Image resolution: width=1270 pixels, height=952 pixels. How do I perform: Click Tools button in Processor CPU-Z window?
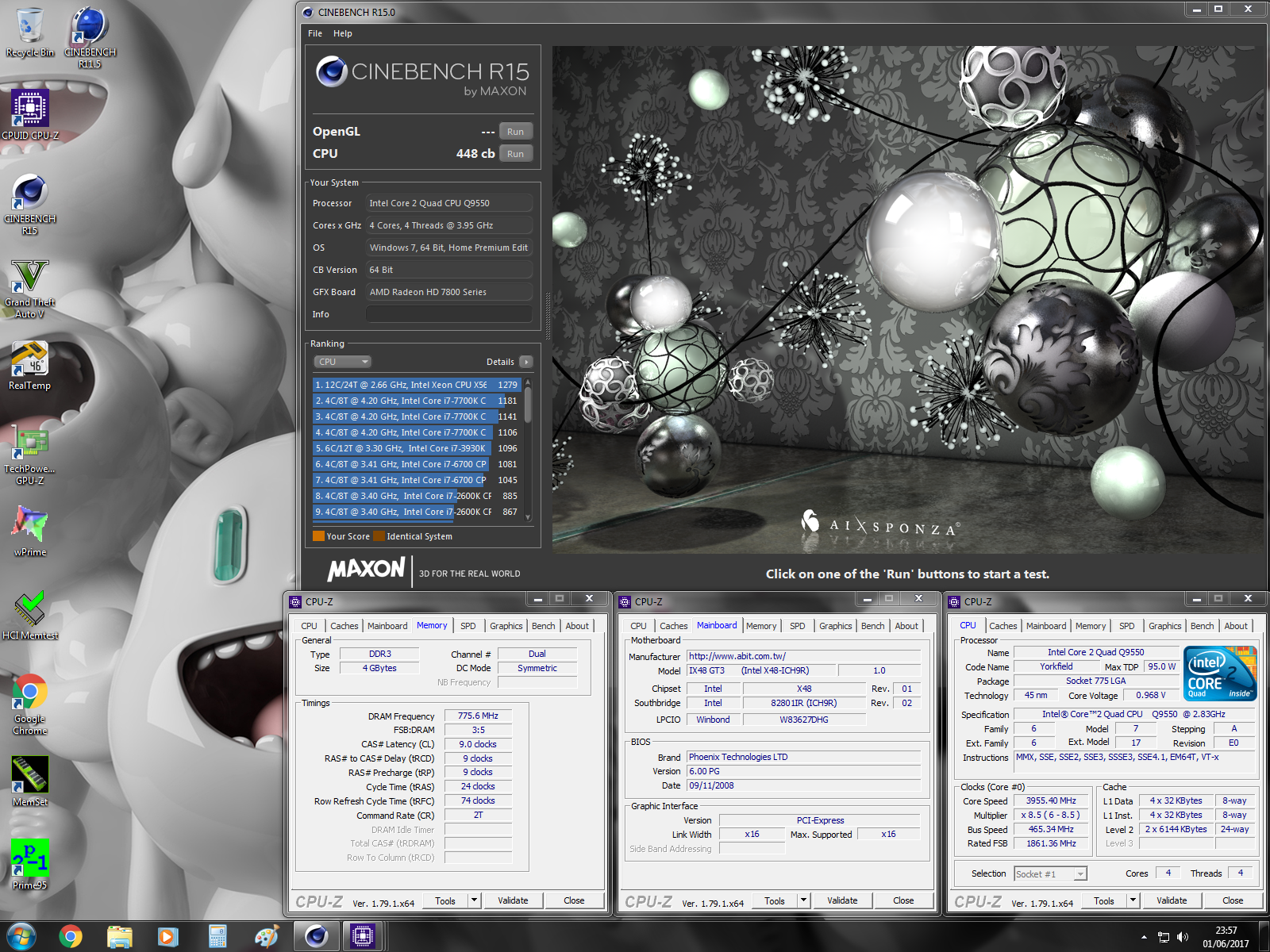coord(1104,900)
